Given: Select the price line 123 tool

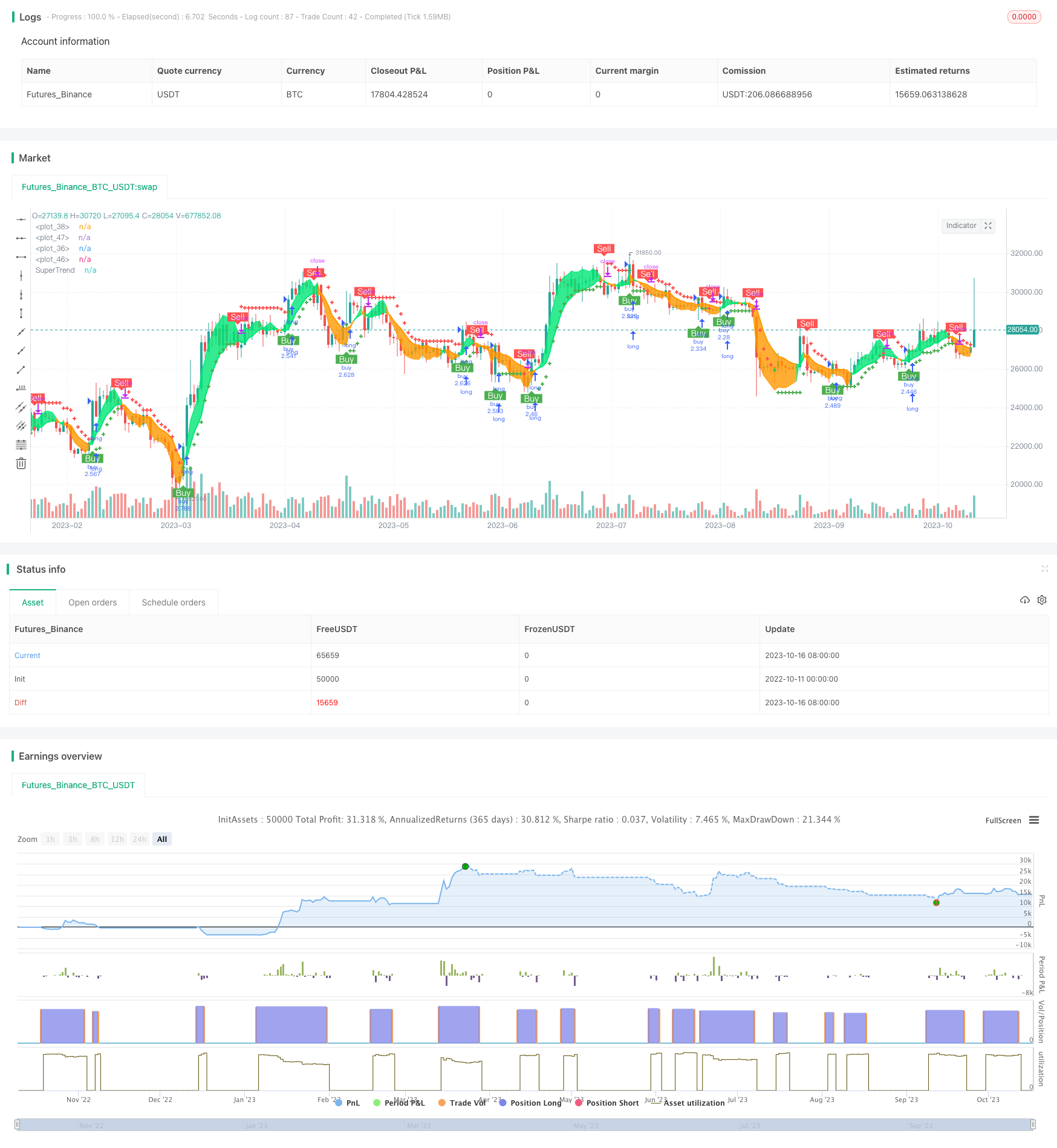Looking at the screenshot, I should pyautogui.click(x=21, y=388).
